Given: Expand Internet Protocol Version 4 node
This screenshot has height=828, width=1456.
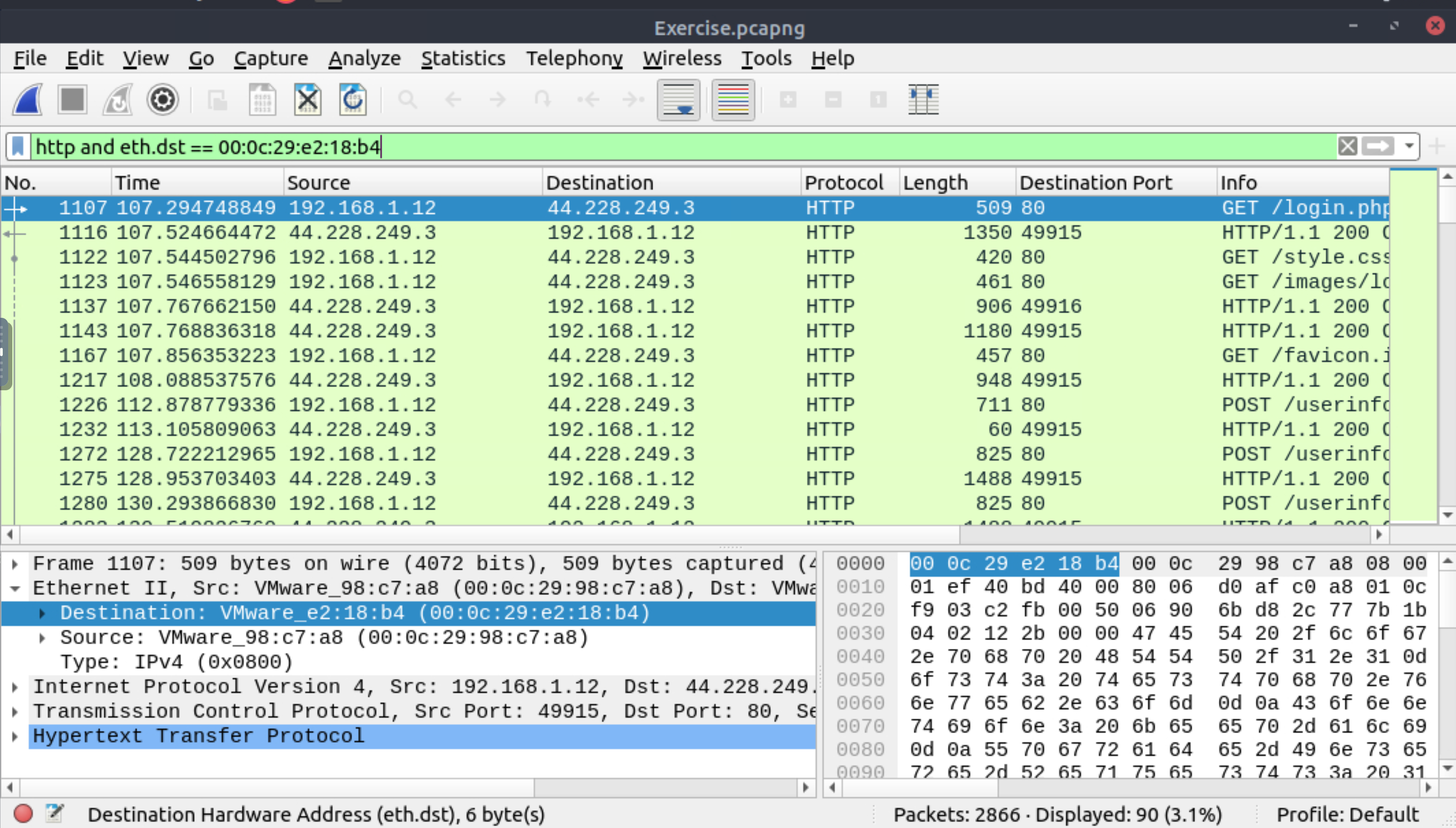Looking at the screenshot, I should [16, 687].
